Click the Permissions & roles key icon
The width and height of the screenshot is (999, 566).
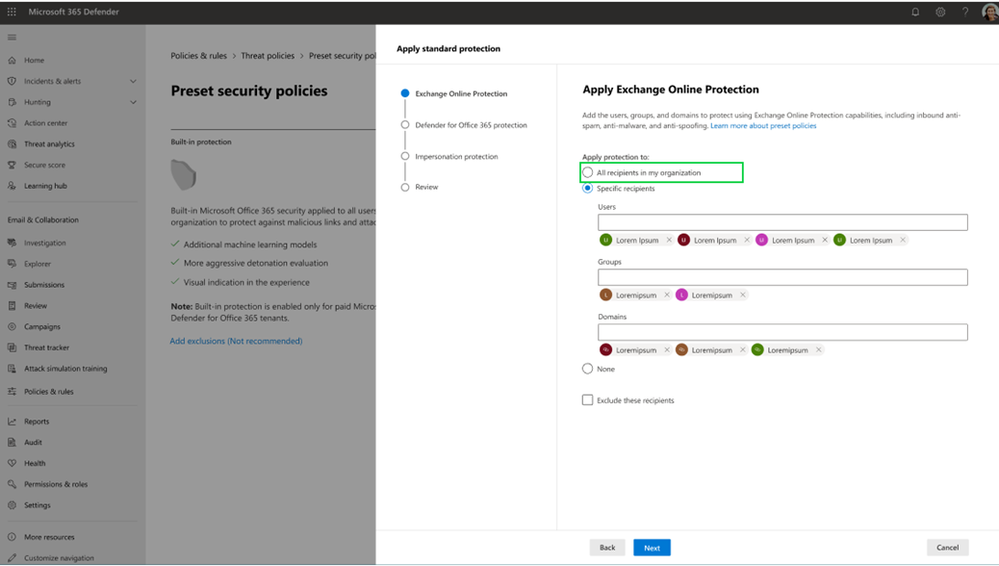click(11, 484)
